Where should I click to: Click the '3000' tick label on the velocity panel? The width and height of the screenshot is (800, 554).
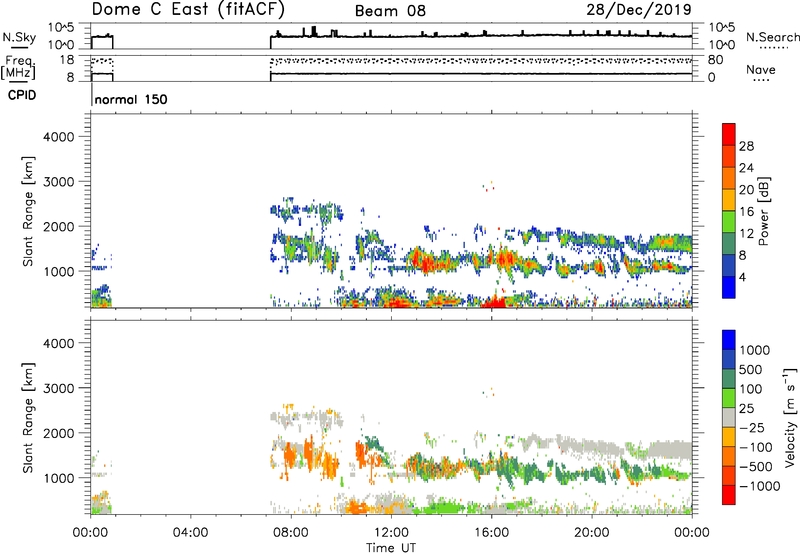click(x=58, y=388)
